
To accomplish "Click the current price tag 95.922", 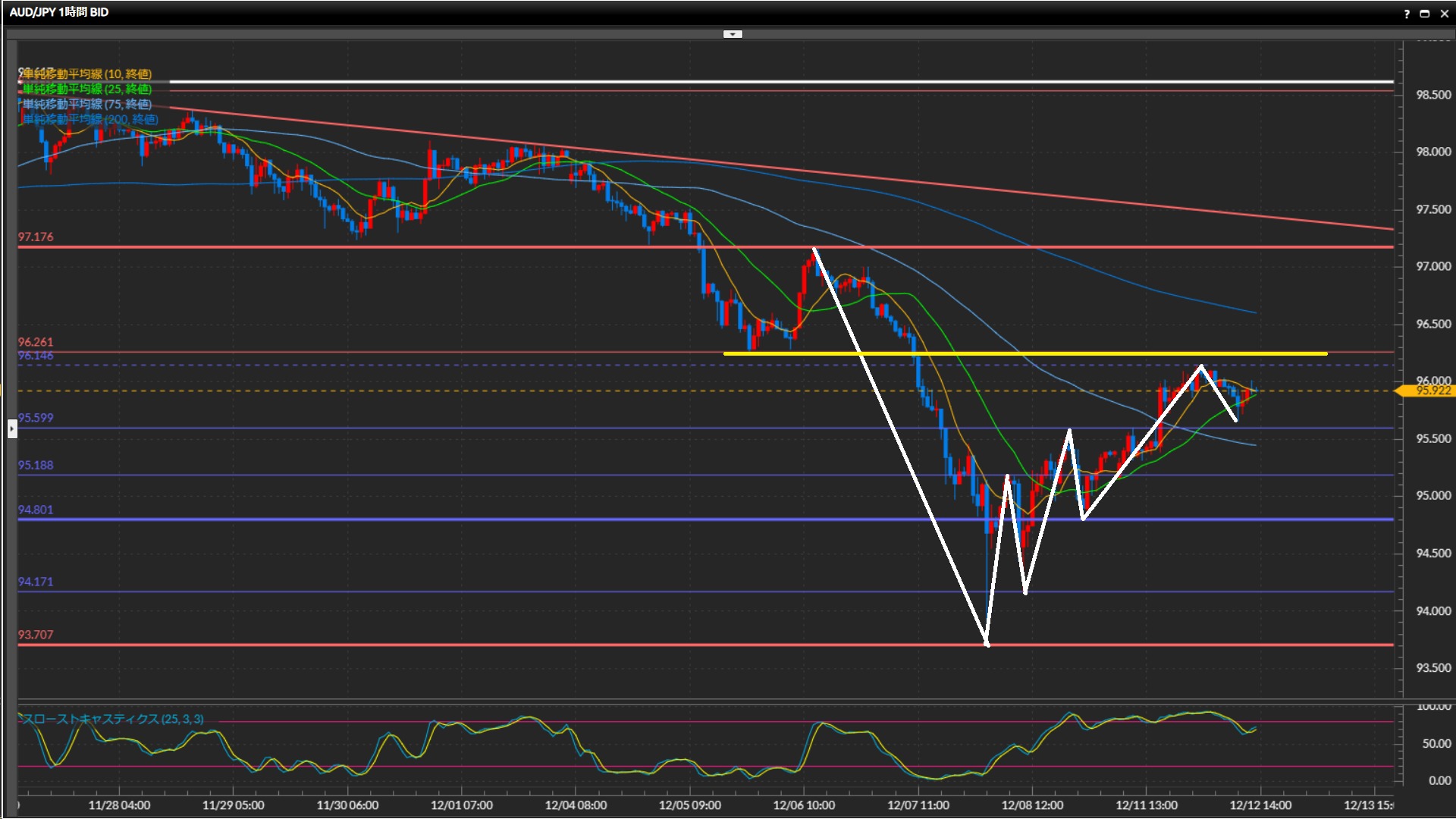I will (x=1432, y=391).
